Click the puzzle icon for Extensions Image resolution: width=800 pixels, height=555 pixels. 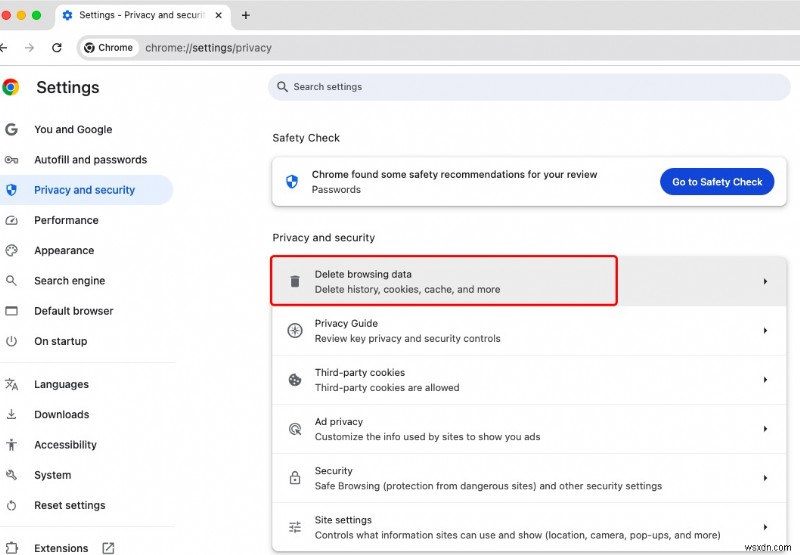[x=12, y=548]
